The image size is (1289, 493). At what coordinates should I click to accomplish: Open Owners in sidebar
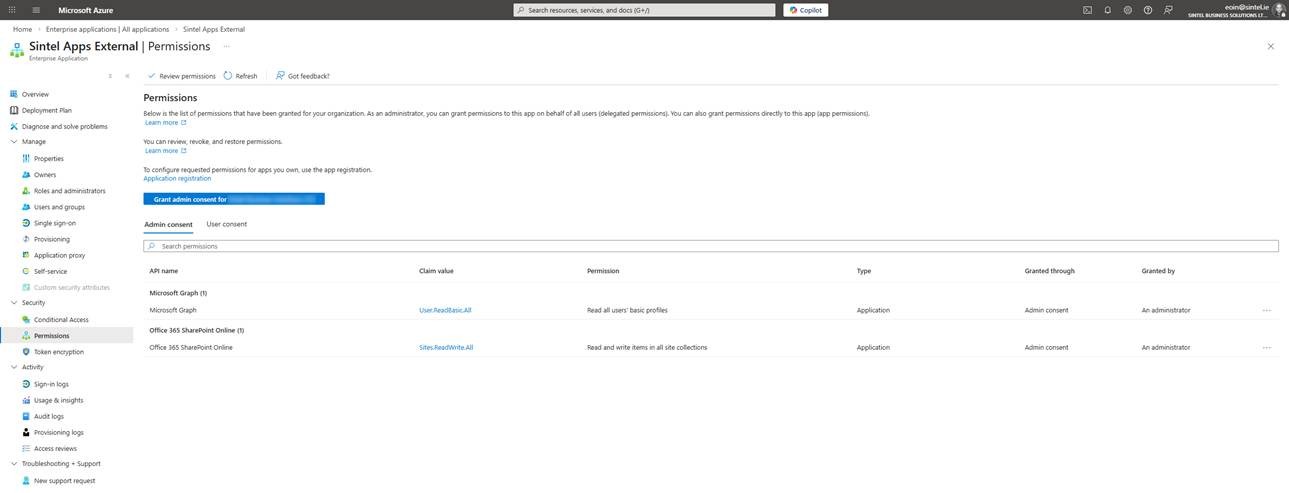pos(45,175)
